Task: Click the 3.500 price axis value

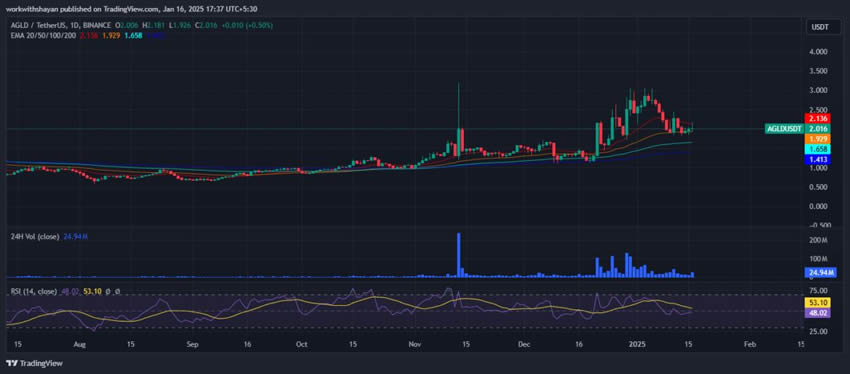Action: click(x=817, y=71)
